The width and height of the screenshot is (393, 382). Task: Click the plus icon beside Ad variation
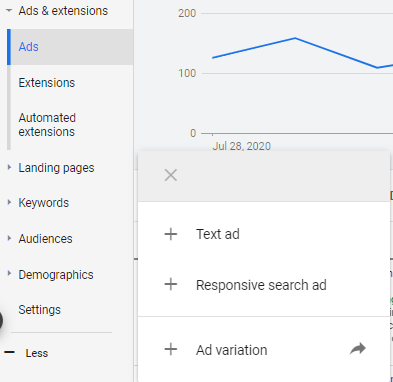point(171,350)
